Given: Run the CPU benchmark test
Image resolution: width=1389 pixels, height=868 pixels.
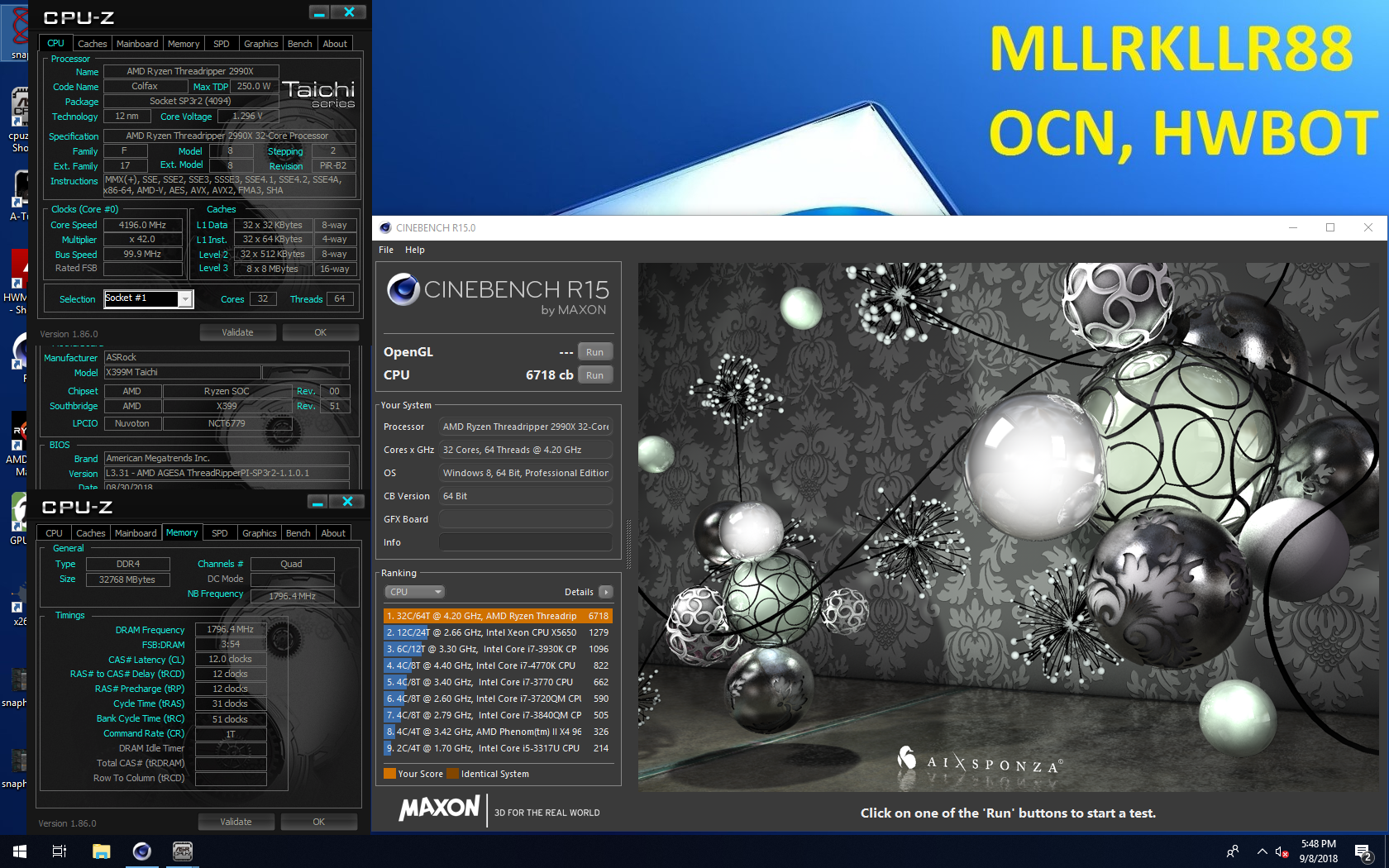Looking at the screenshot, I should (x=595, y=375).
